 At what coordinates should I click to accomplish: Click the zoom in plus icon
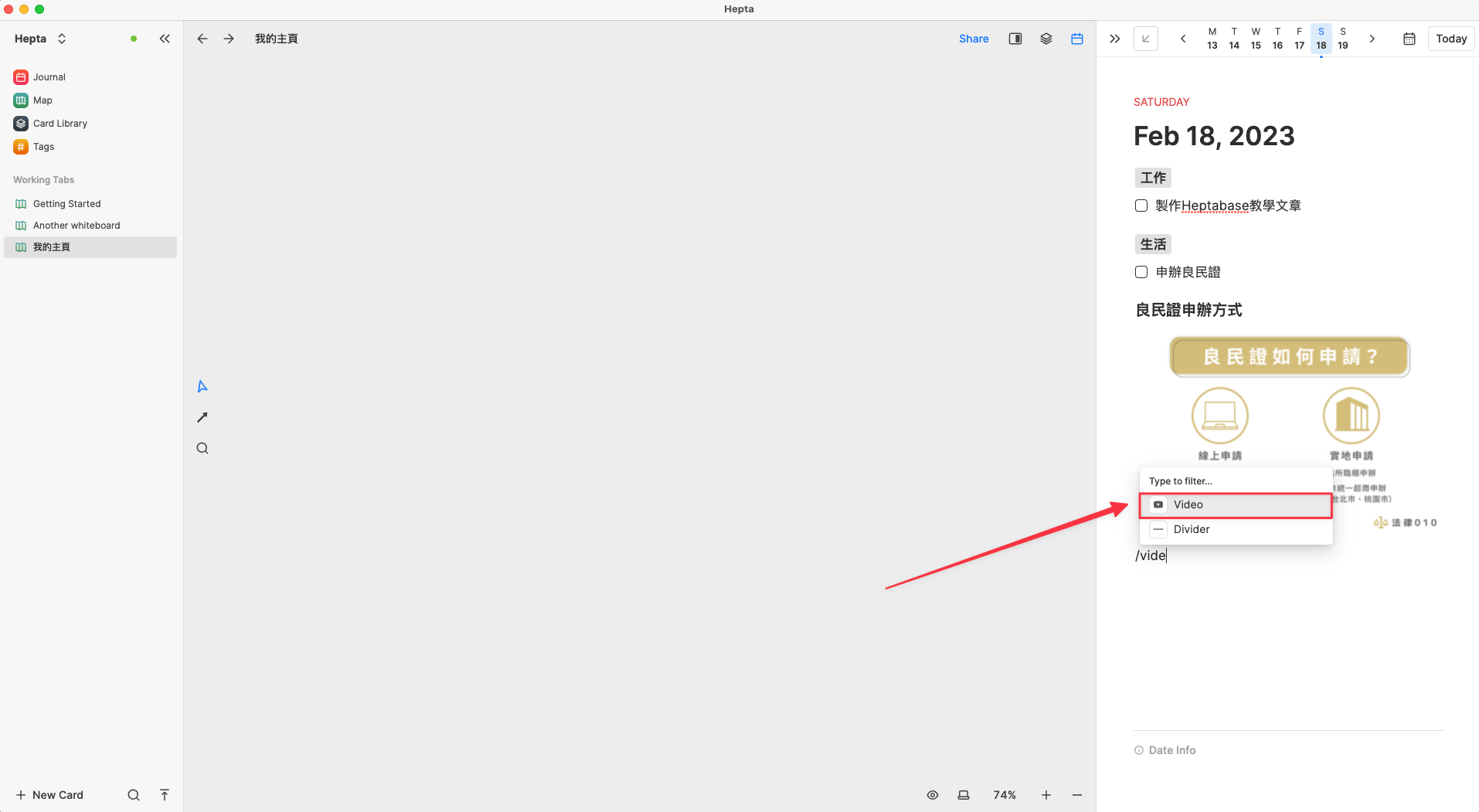point(1046,795)
